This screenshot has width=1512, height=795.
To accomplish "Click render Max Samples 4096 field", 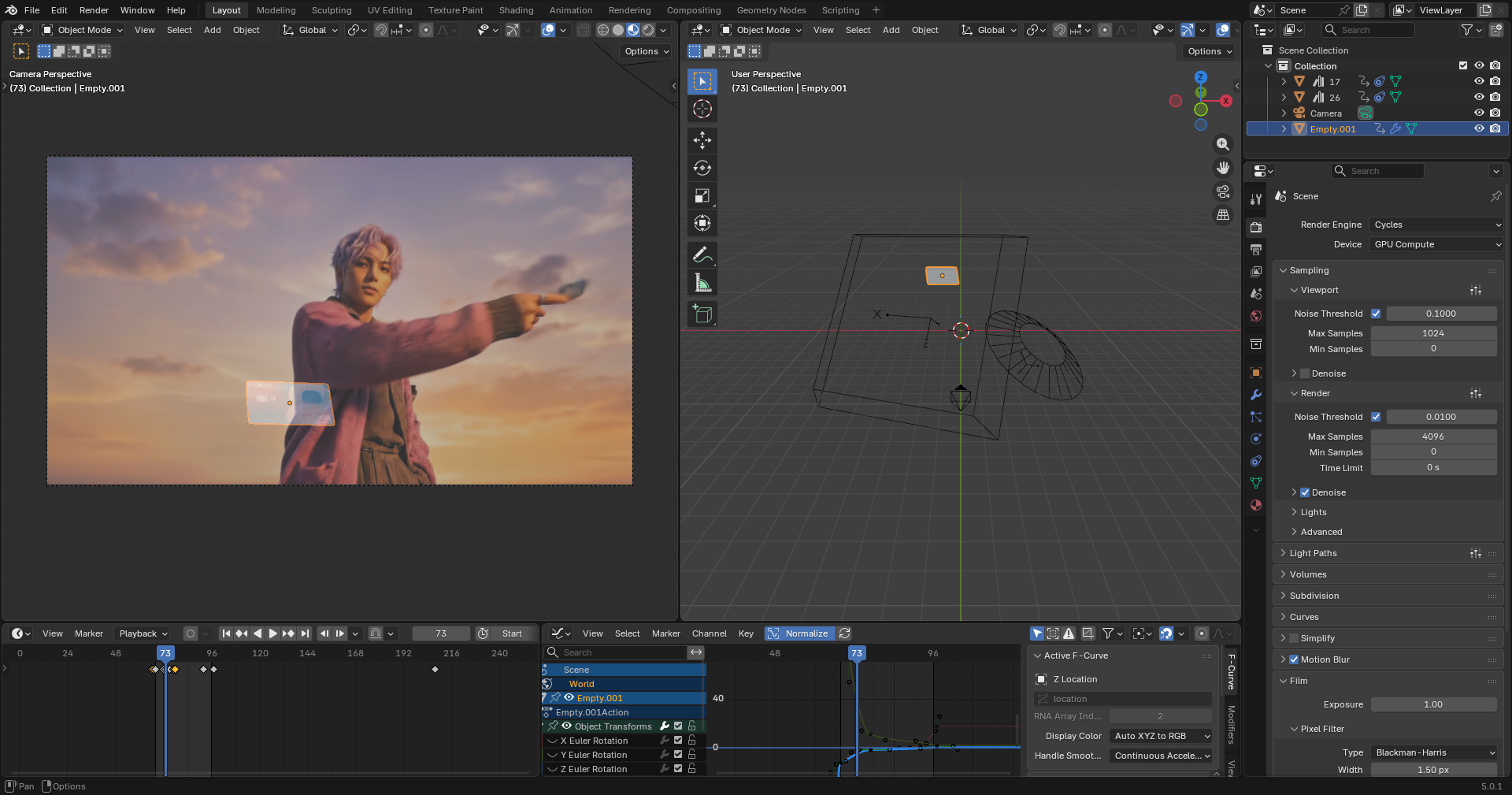I will tap(1433, 437).
